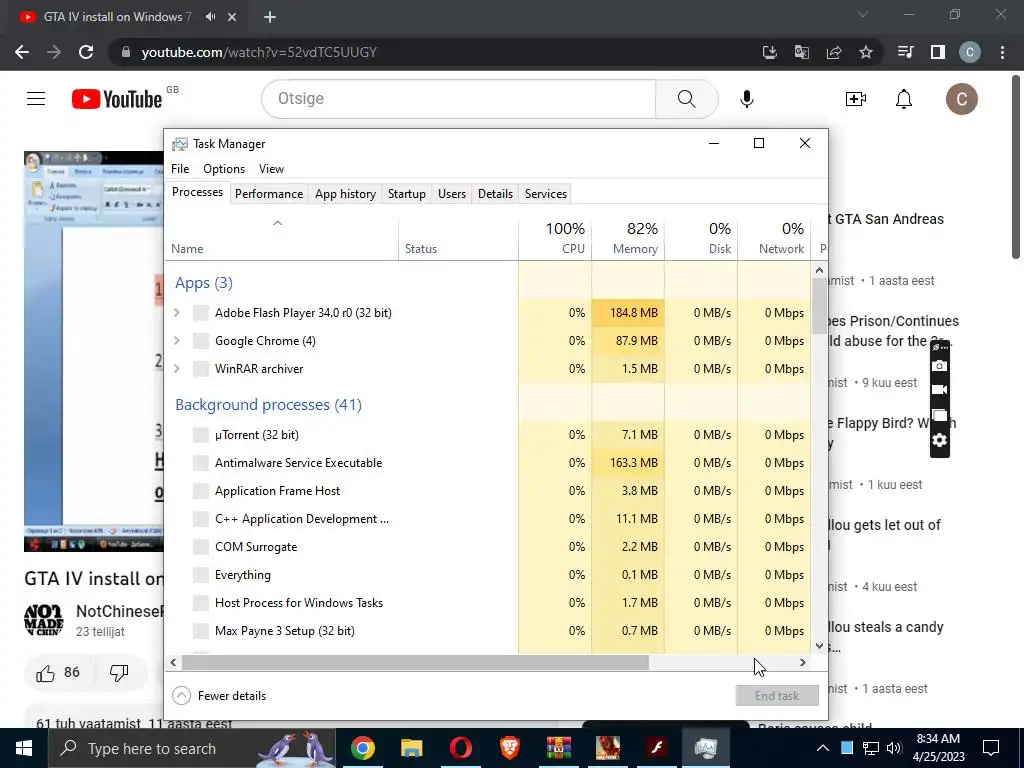The height and width of the screenshot is (768, 1024).
Task: Sort processes by CPU column
Action: point(555,239)
